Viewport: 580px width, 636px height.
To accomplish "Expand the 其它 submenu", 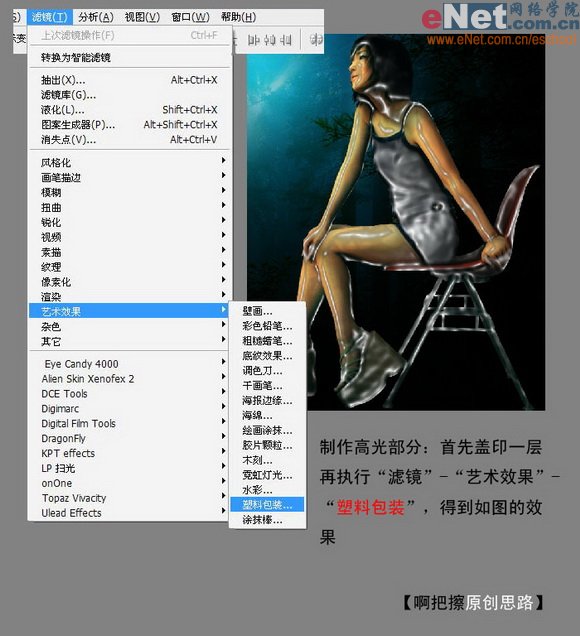I will coord(130,341).
